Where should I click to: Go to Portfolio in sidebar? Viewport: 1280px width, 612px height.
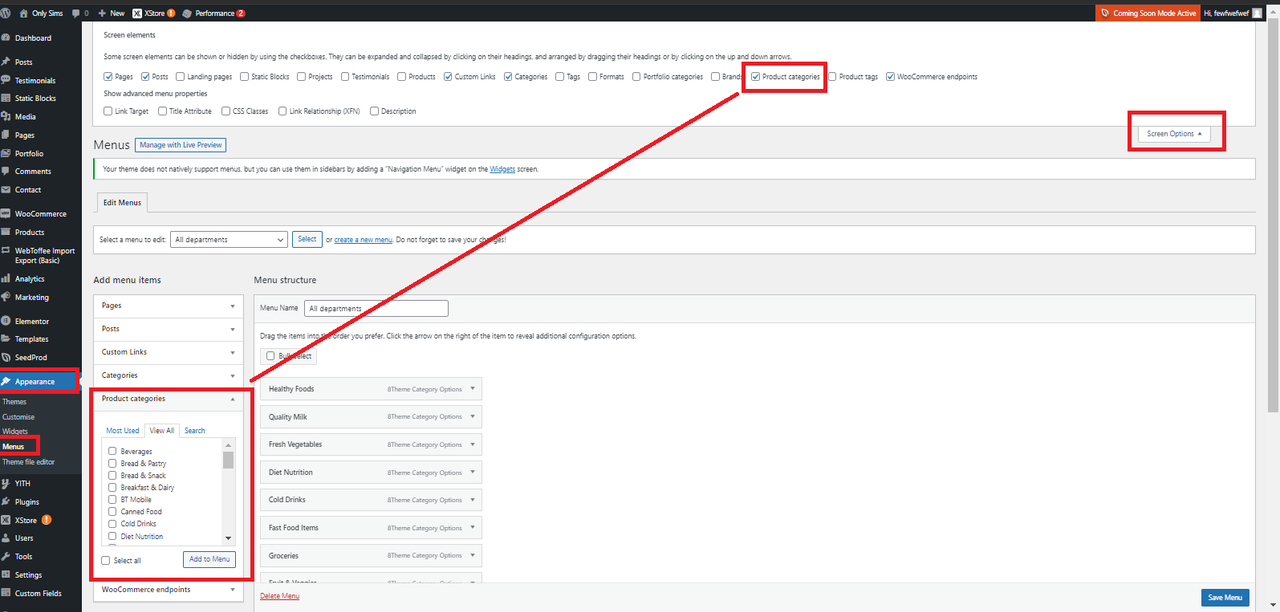tap(29, 153)
